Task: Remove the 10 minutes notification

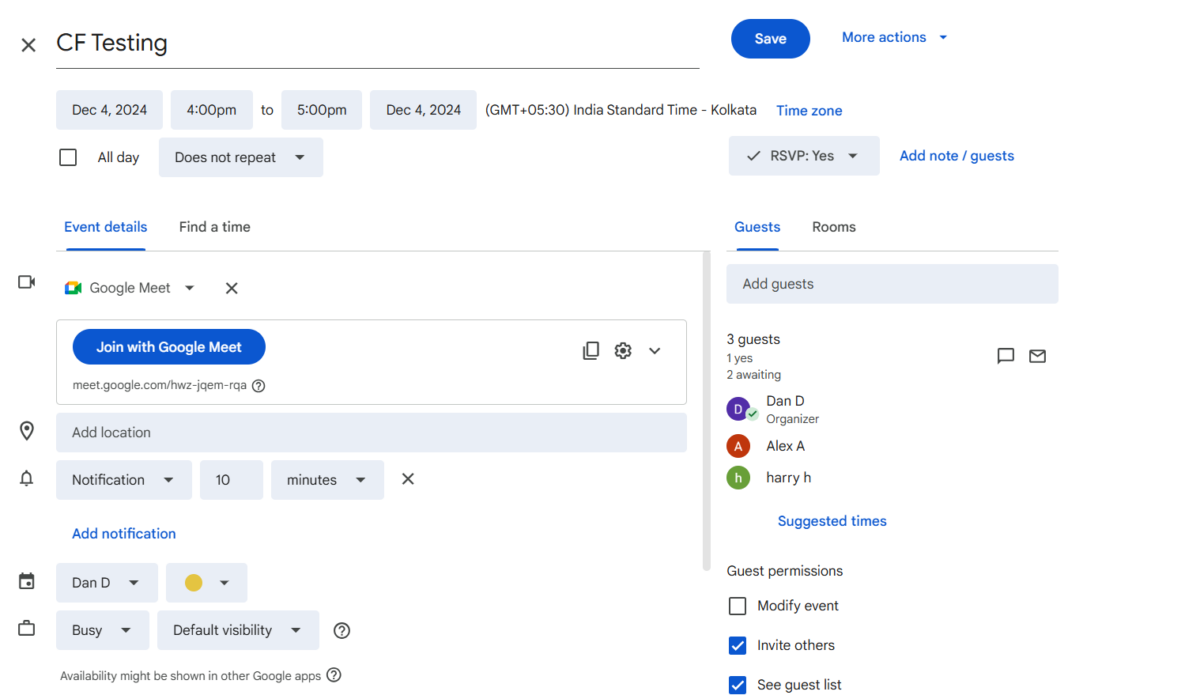Action: (x=408, y=479)
